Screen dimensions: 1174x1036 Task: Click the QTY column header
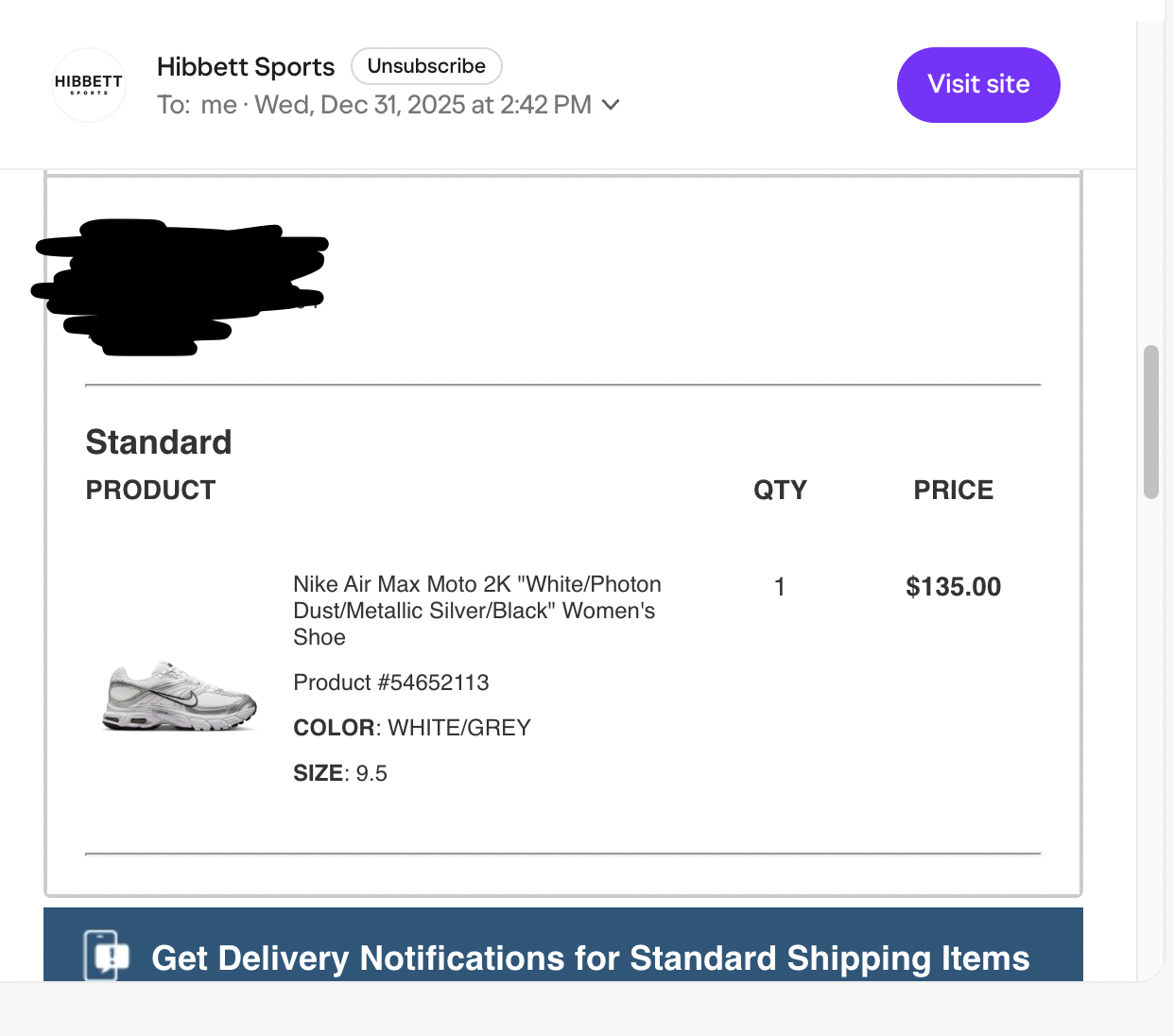pos(780,490)
